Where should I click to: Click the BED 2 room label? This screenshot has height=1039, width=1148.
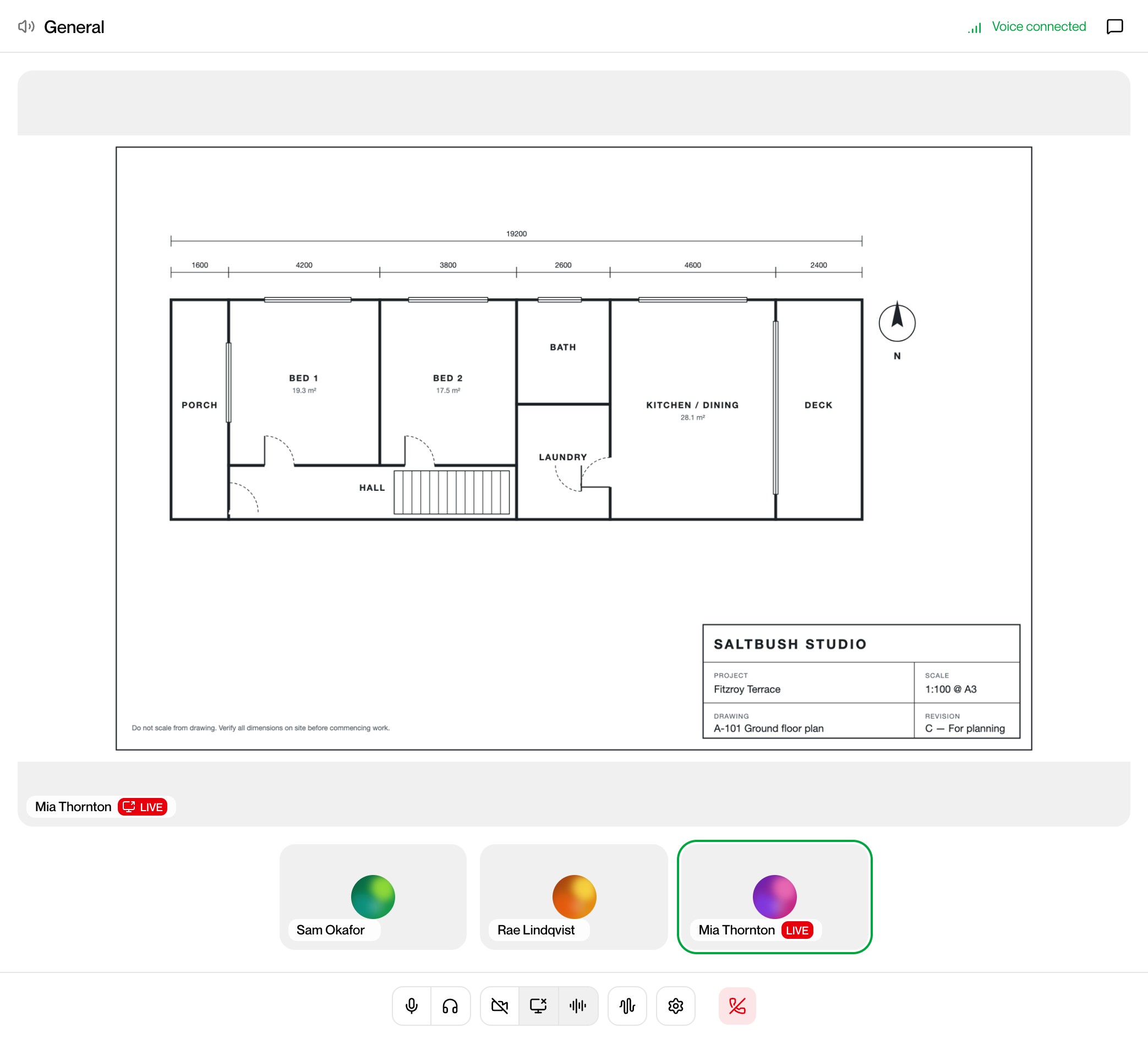pyautogui.click(x=447, y=378)
